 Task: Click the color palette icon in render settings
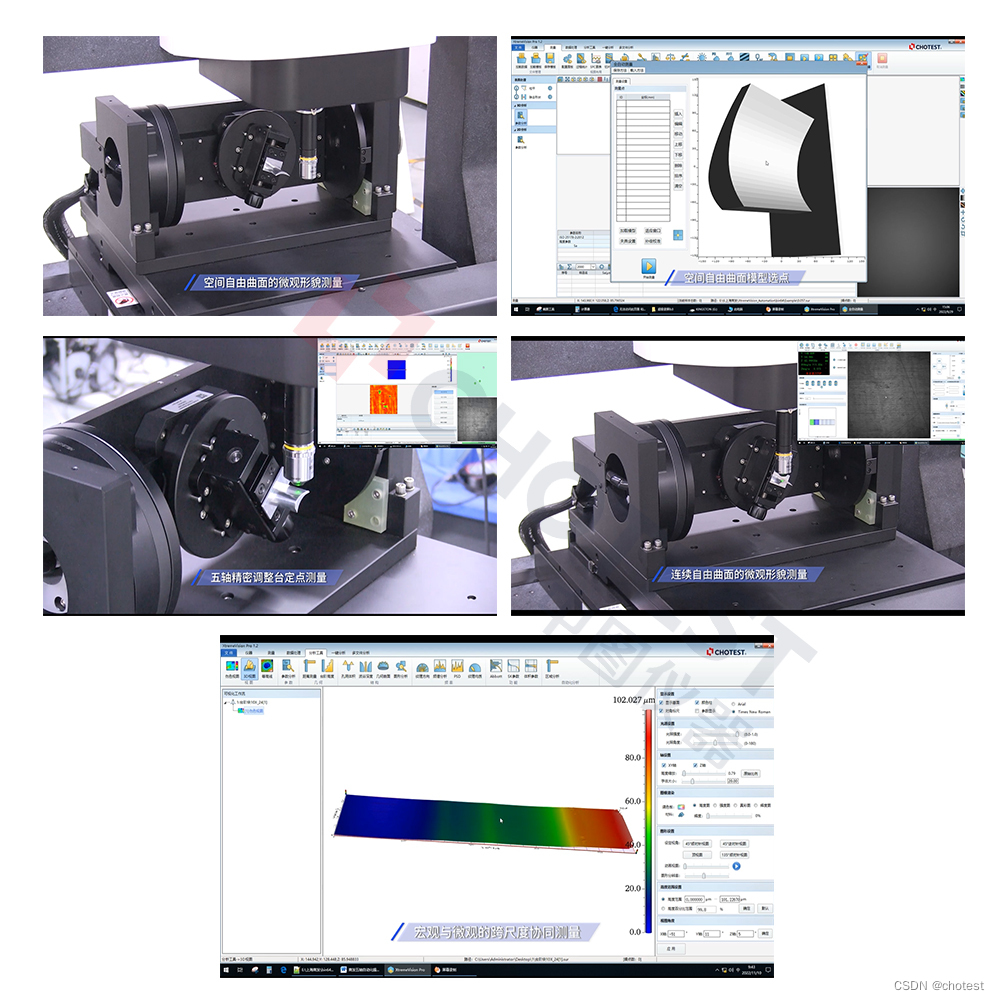(x=681, y=807)
